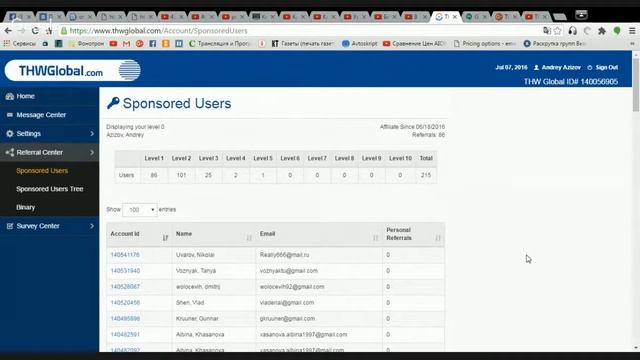Click Survey Center edit icon

[9, 226]
